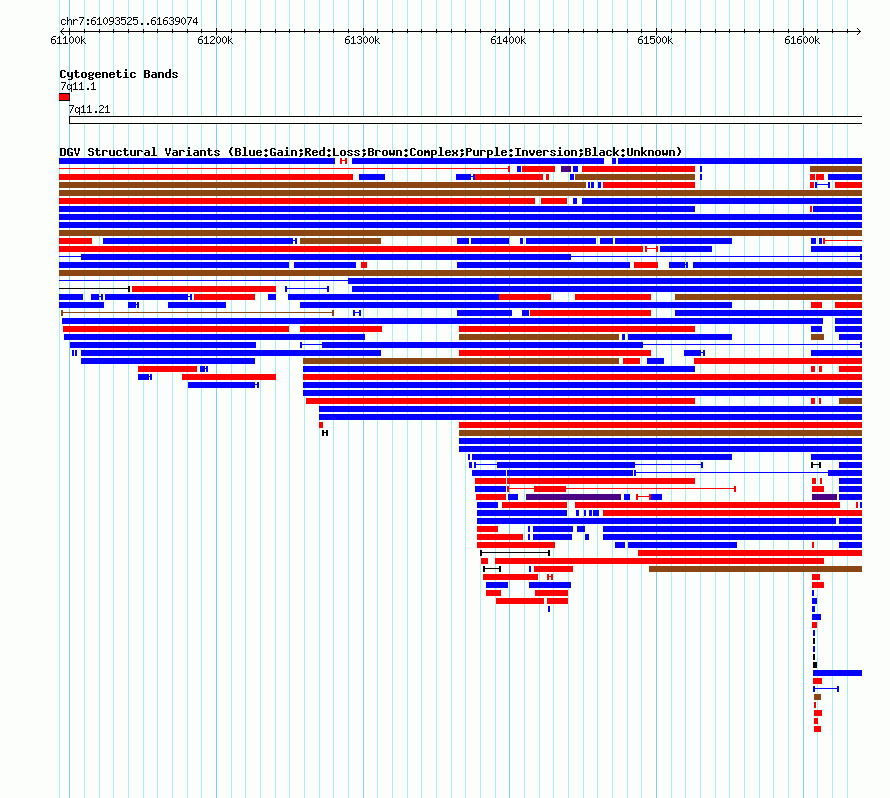The image size is (890, 798).
Task: Click the 61400k ruler label
Action: 508,40
